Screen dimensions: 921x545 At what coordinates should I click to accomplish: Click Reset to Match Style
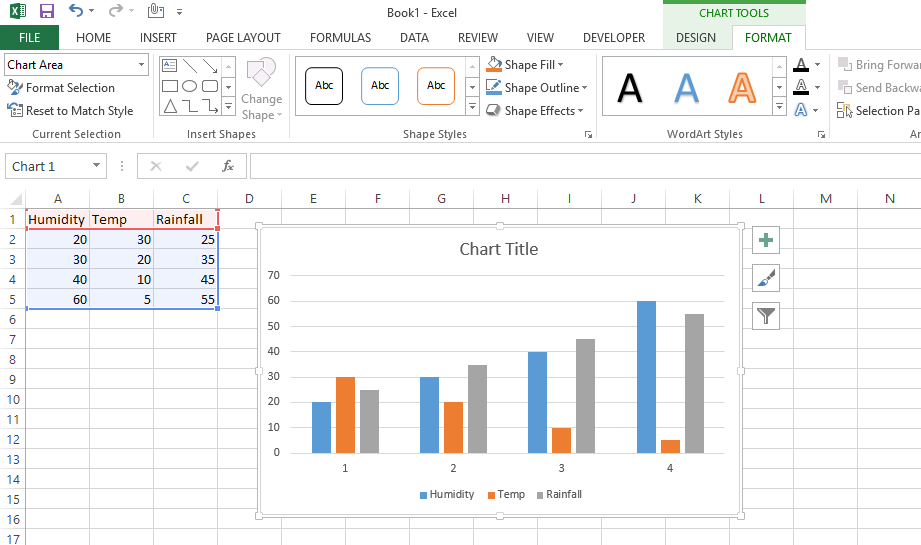[x=70, y=110]
